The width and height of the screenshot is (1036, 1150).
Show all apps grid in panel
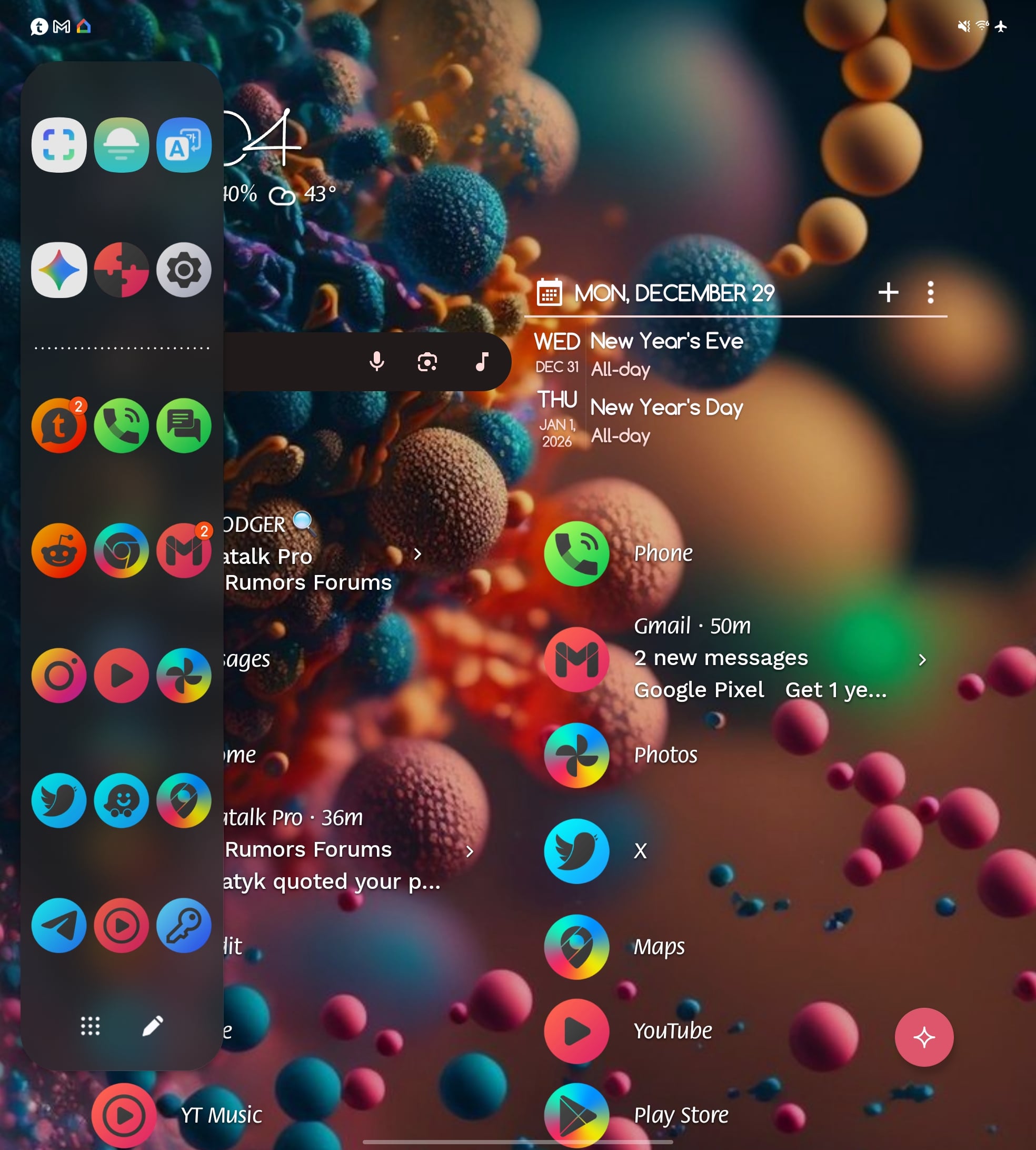90,1026
